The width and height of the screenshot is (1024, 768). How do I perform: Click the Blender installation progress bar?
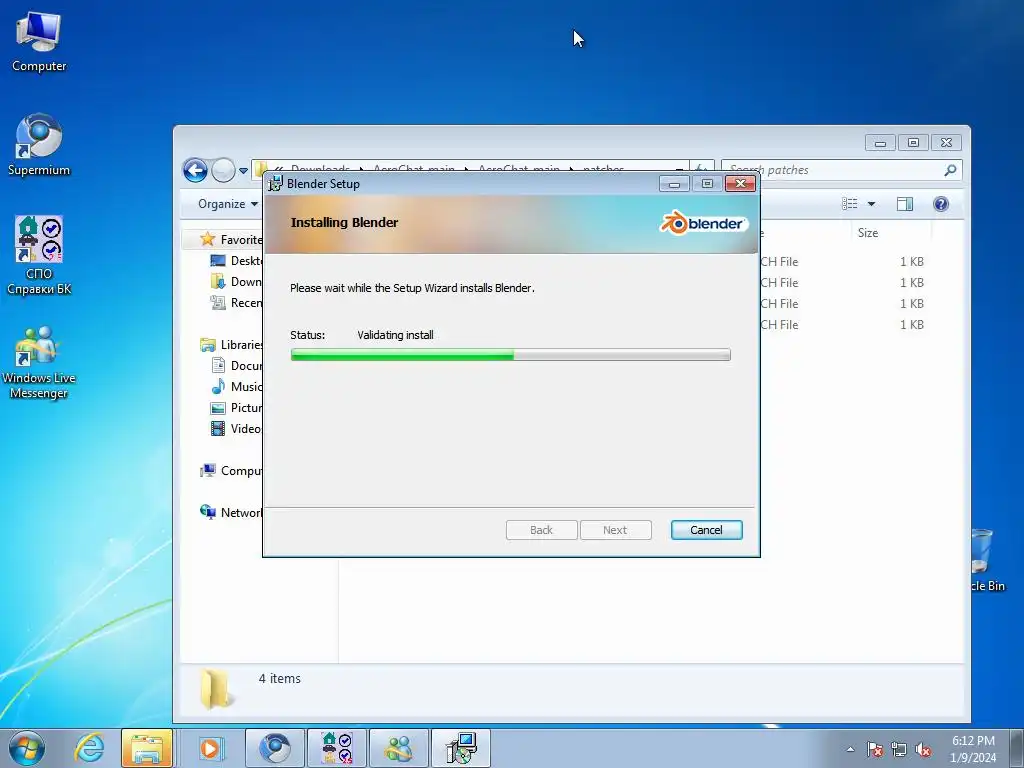pos(511,355)
